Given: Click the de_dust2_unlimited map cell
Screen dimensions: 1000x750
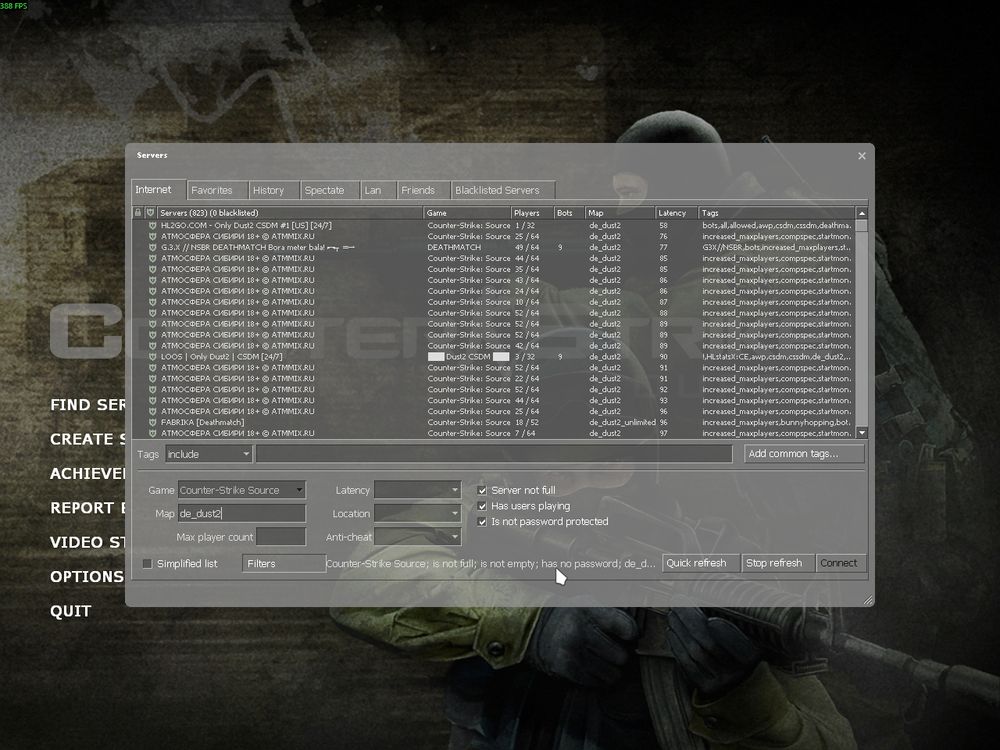Looking at the screenshot, I should 622,422.
